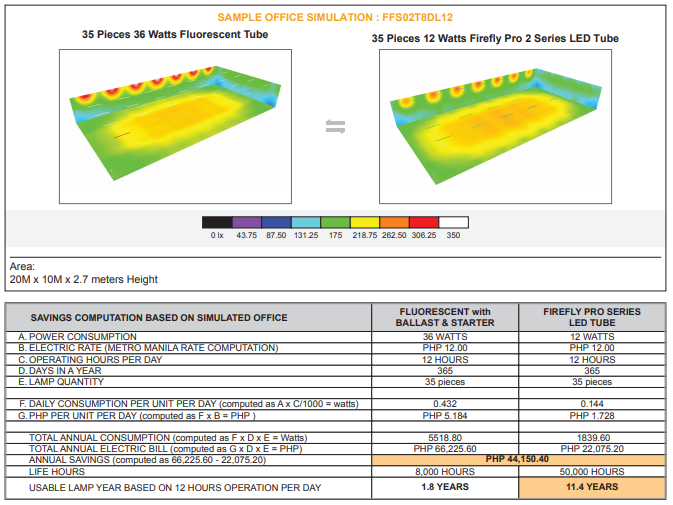Click 'F. DAILY CONSUMPTION PER UNIT PER DAY' row
The height and width of the screenshot is (505, 673).
[189, 404]
